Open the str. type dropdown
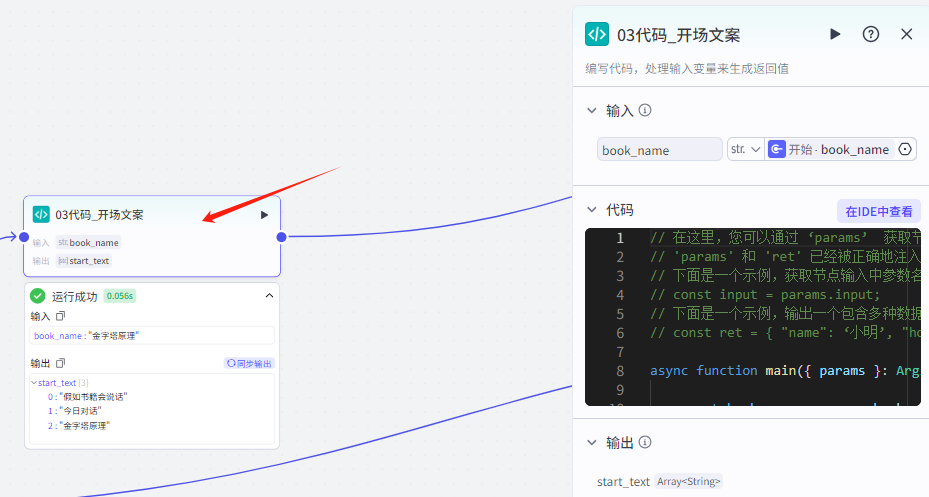 point(745,149)
